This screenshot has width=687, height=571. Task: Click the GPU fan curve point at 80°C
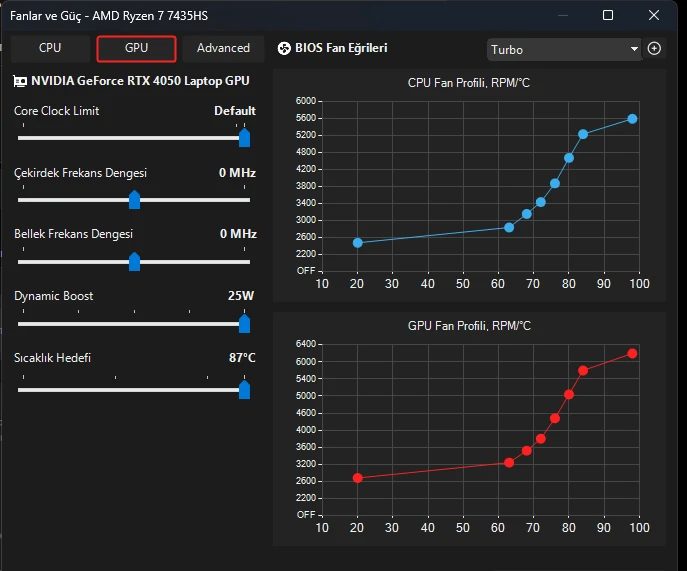pos(569,394)
